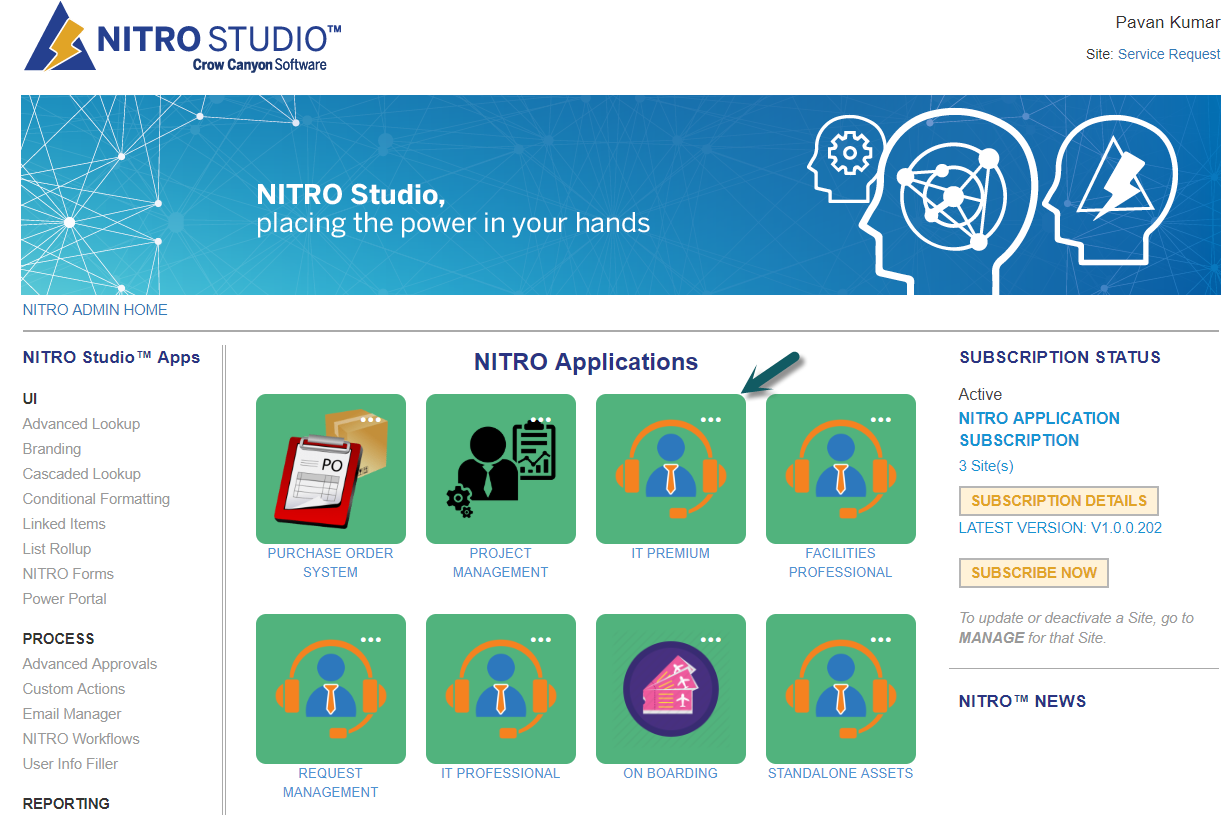The height and width of the screenshot is (815, 1229).
Task: Click the SUBSCRIPTION DETAILS button
Action: [x=1059, y=501]
